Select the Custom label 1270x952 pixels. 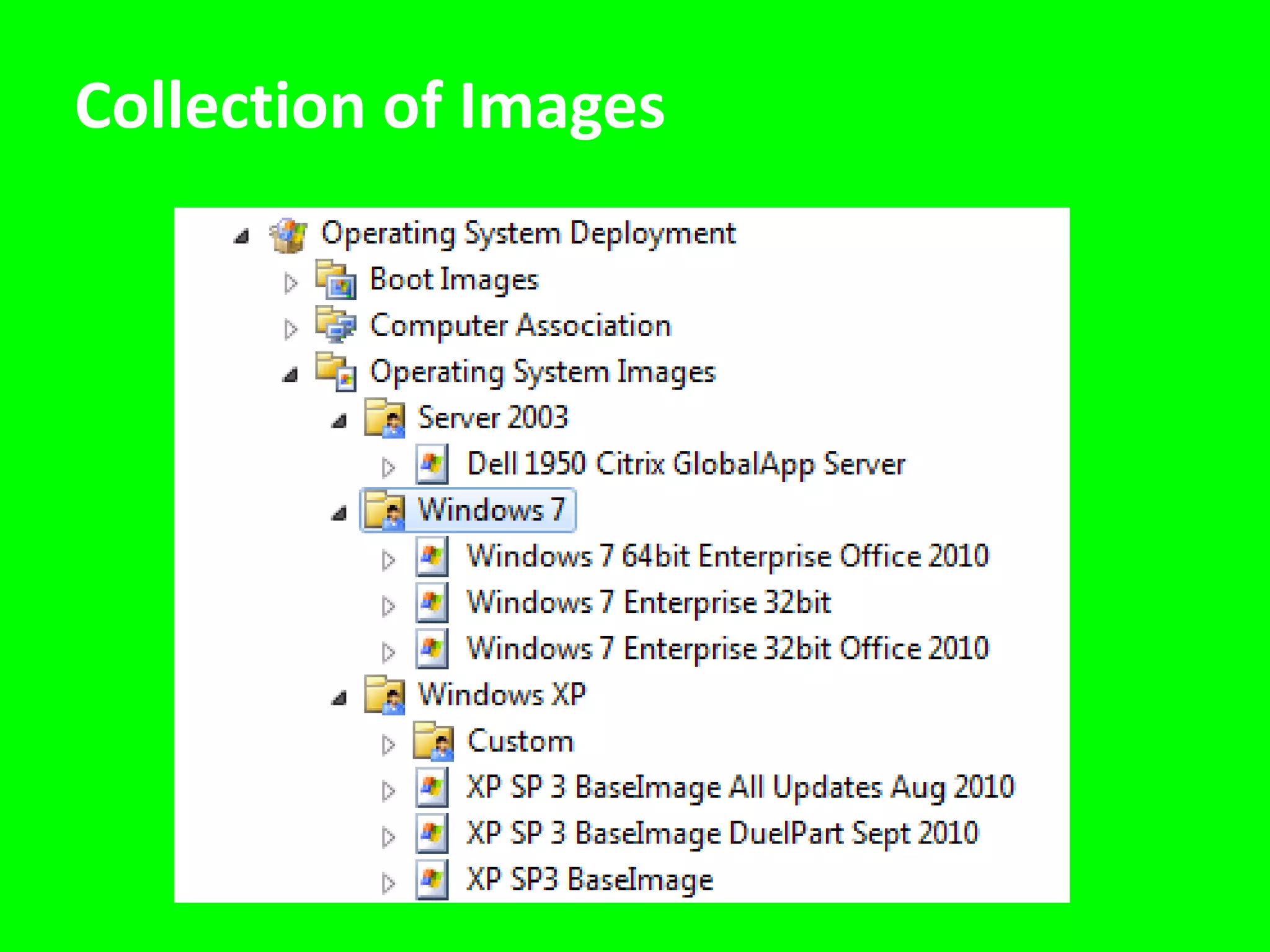click(521, 741)
